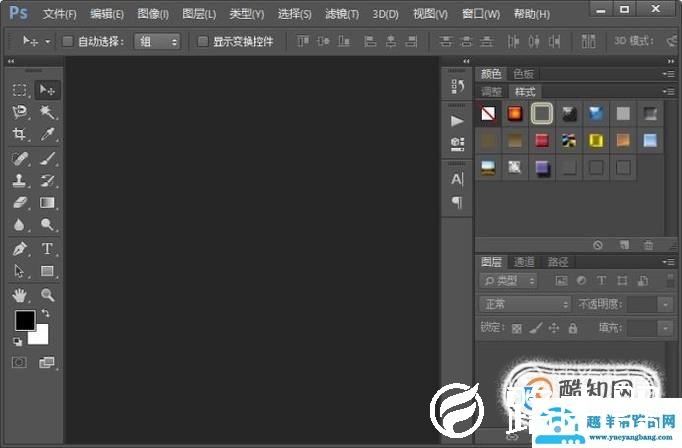This screenshot has width=682, height=448.
Task: Open the 文件(F) menu
Action: [x=60, y=14]
